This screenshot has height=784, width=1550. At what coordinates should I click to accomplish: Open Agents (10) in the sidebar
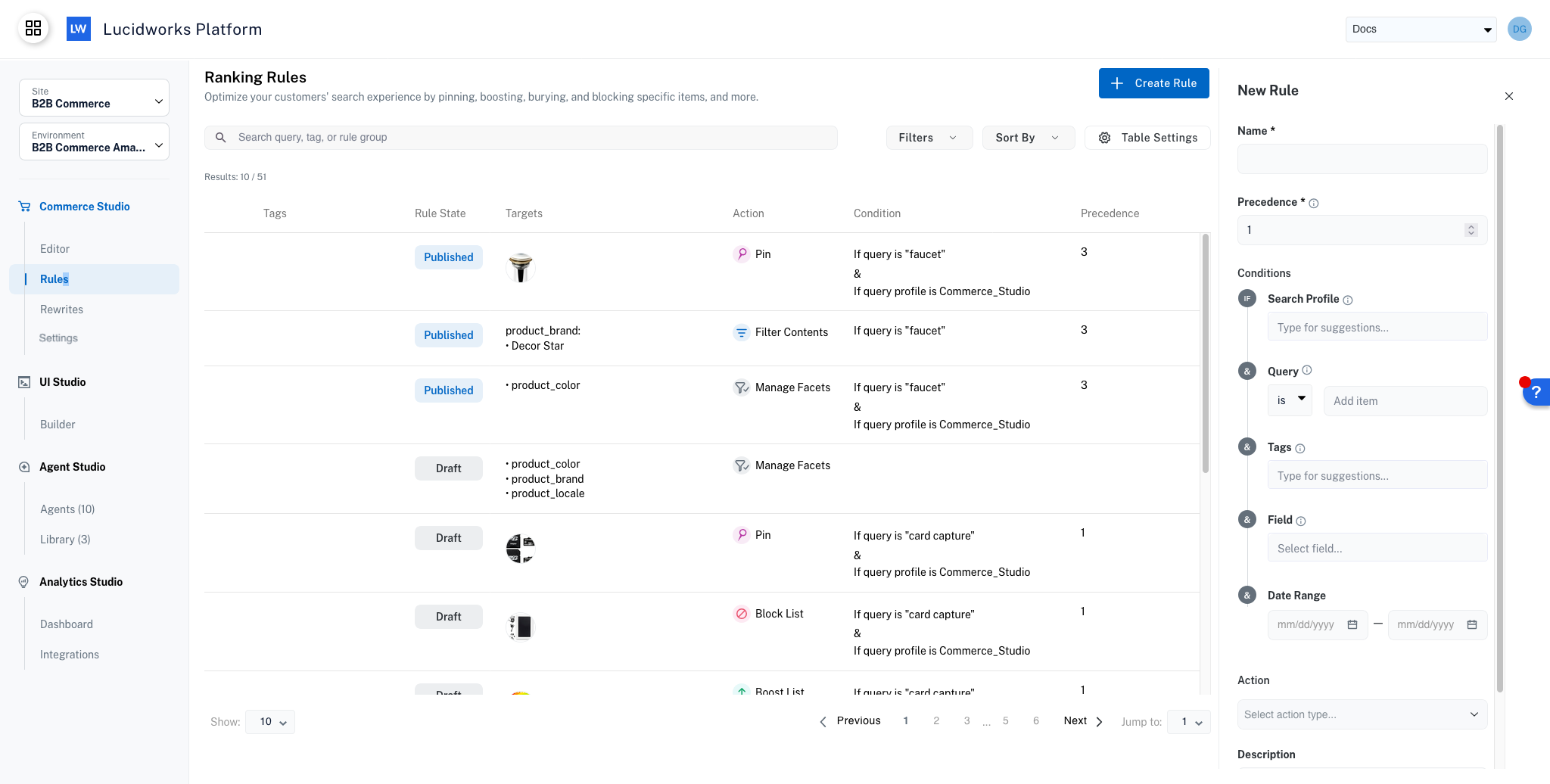[67, 509]
